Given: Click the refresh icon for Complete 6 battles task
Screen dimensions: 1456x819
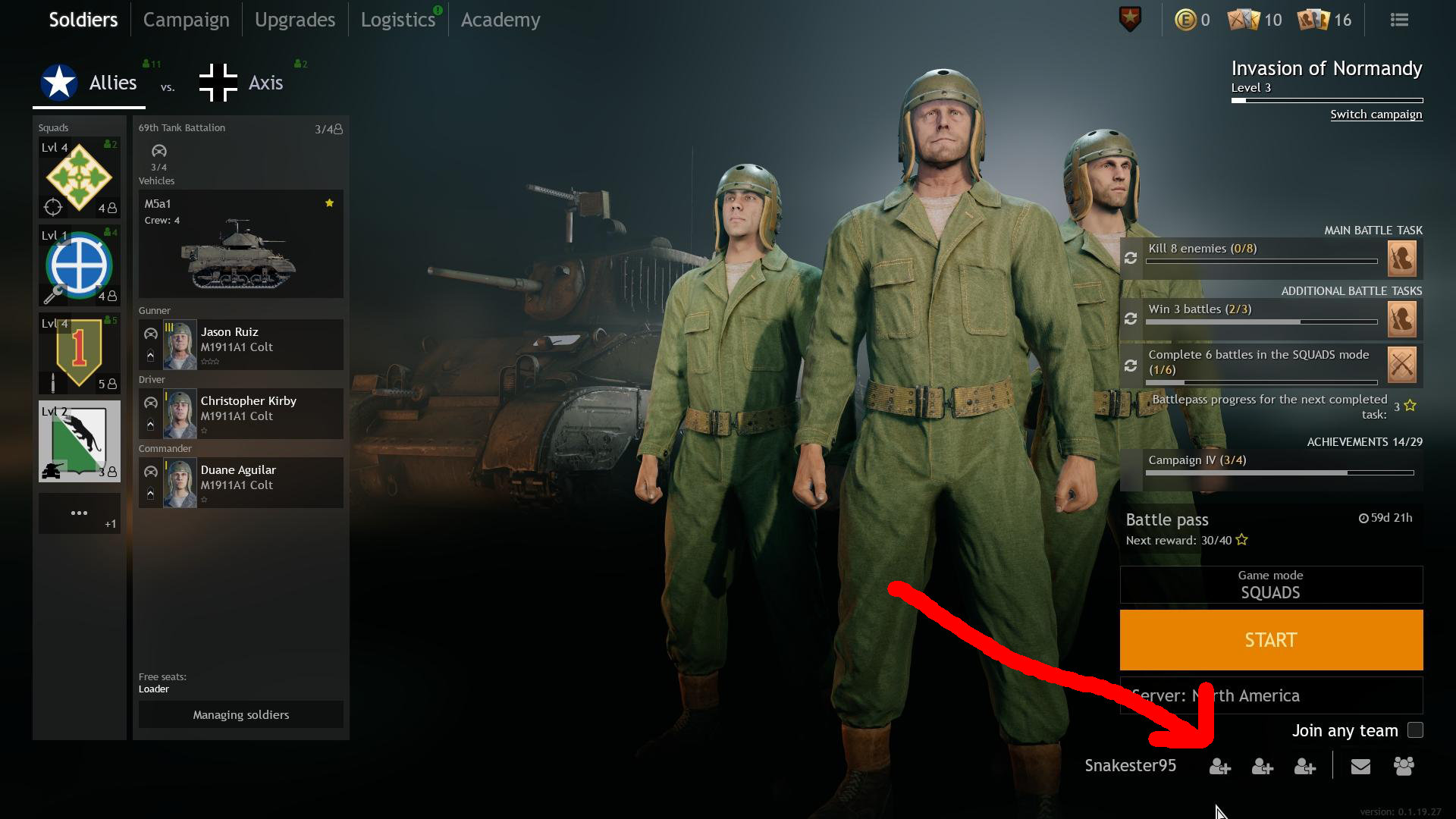Looking at the screenshot, I should pyautogui.click(x=1131, y=361).
